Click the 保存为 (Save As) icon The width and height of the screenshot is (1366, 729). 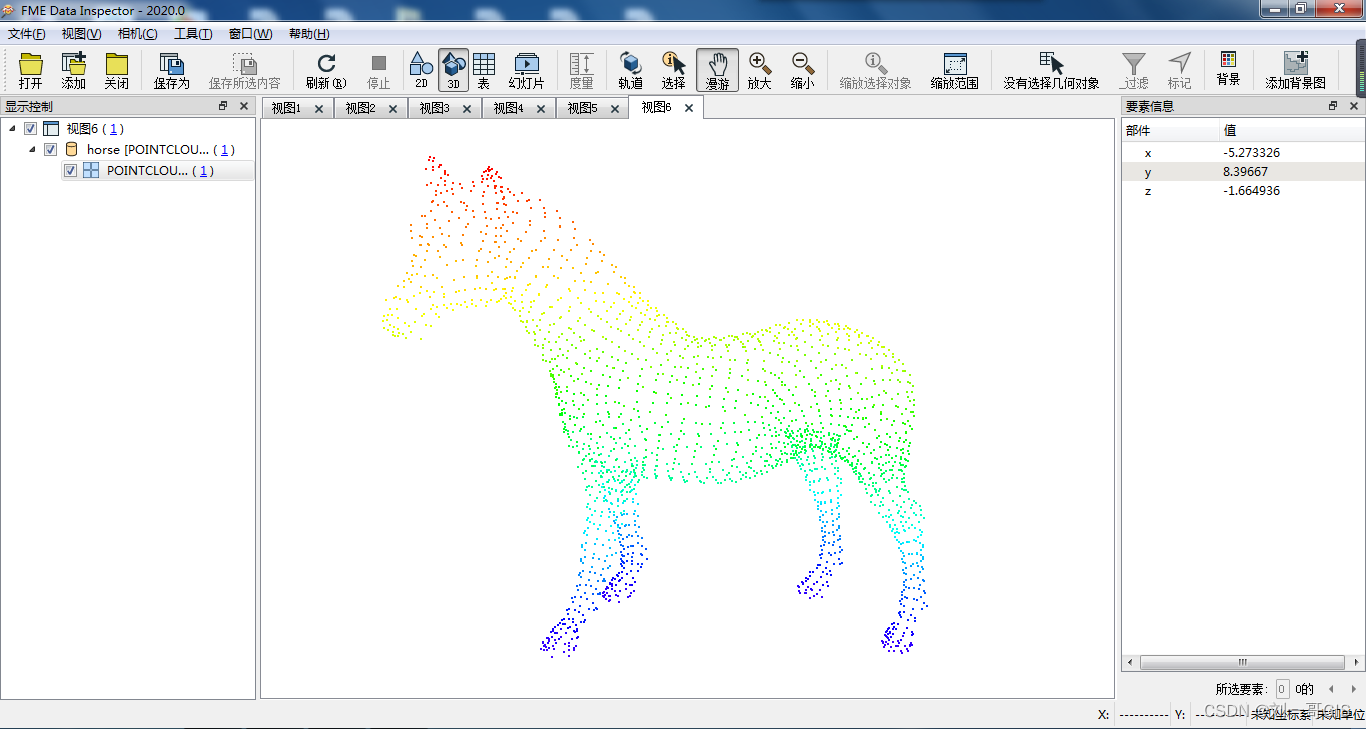point(171,70)
